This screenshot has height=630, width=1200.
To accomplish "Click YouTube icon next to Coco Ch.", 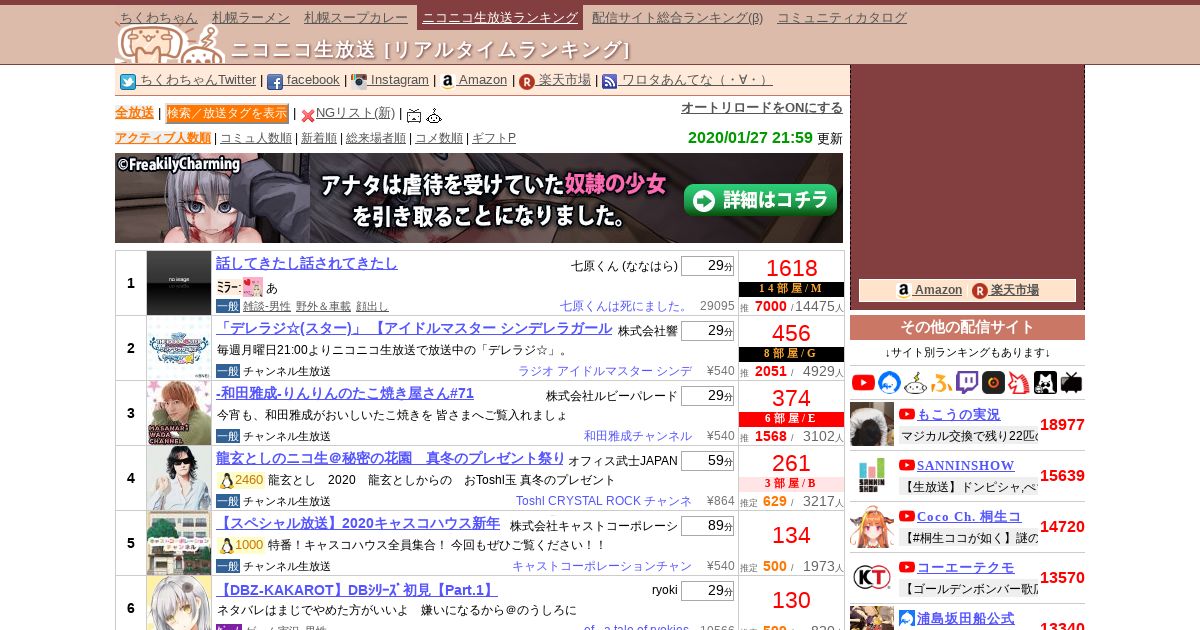I will click(x=907, y=516).
